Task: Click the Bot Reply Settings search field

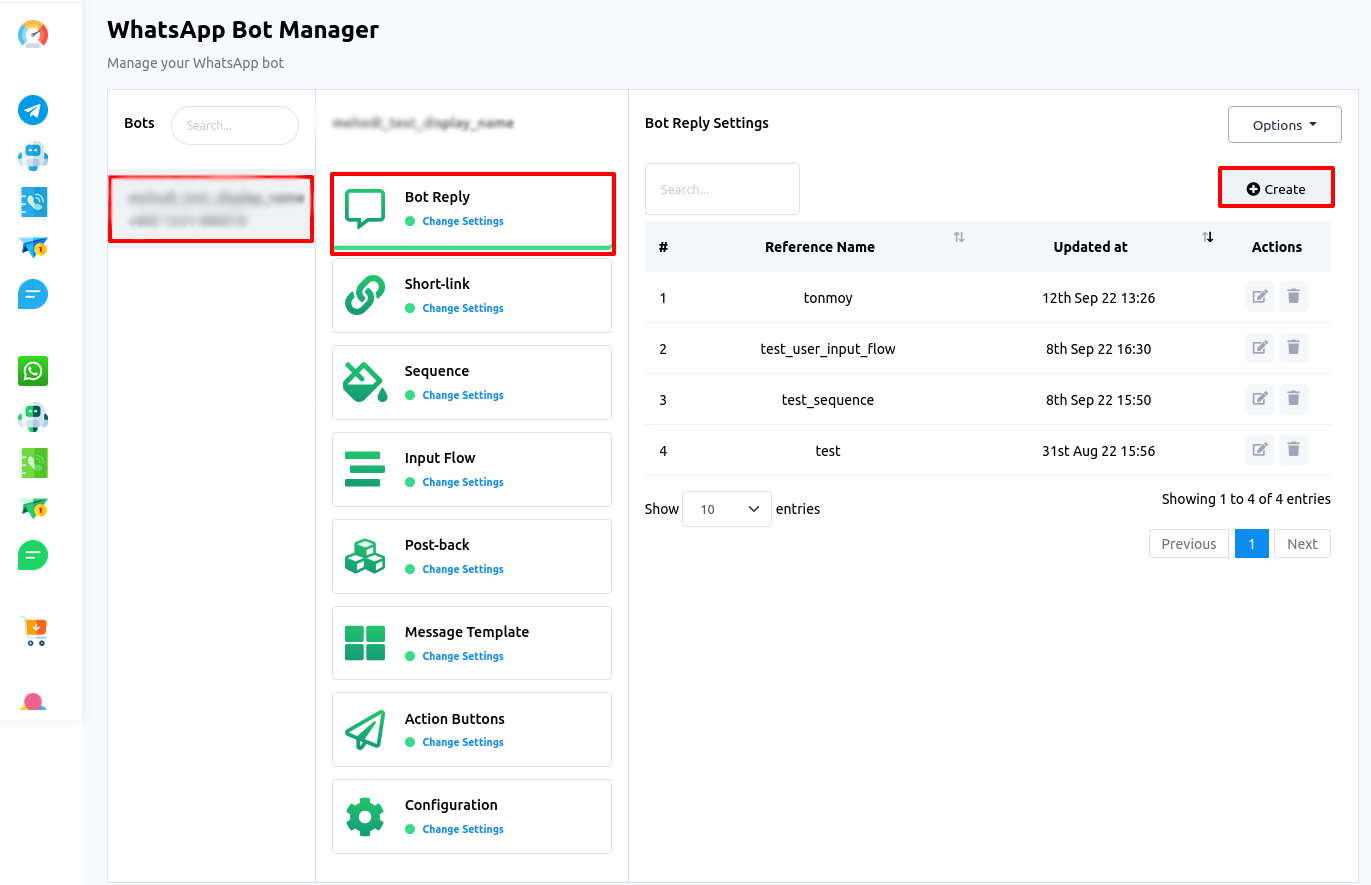Action: pyautogui.click(x=722, y=189)
